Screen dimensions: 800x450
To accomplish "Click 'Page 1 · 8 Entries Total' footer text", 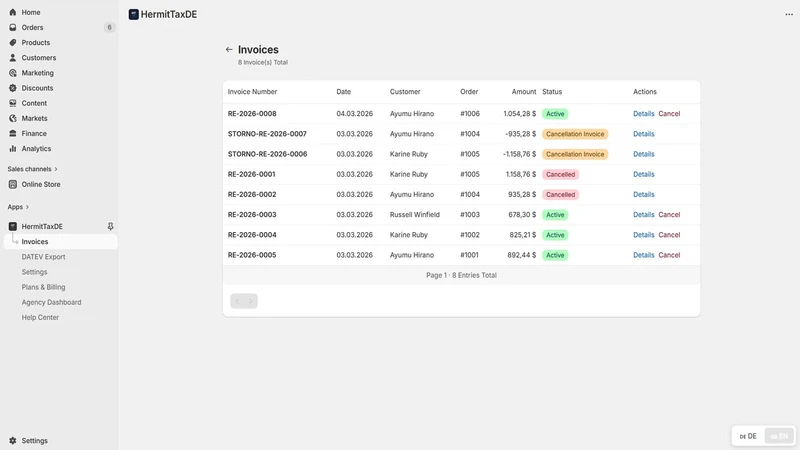I will (461, 275).
